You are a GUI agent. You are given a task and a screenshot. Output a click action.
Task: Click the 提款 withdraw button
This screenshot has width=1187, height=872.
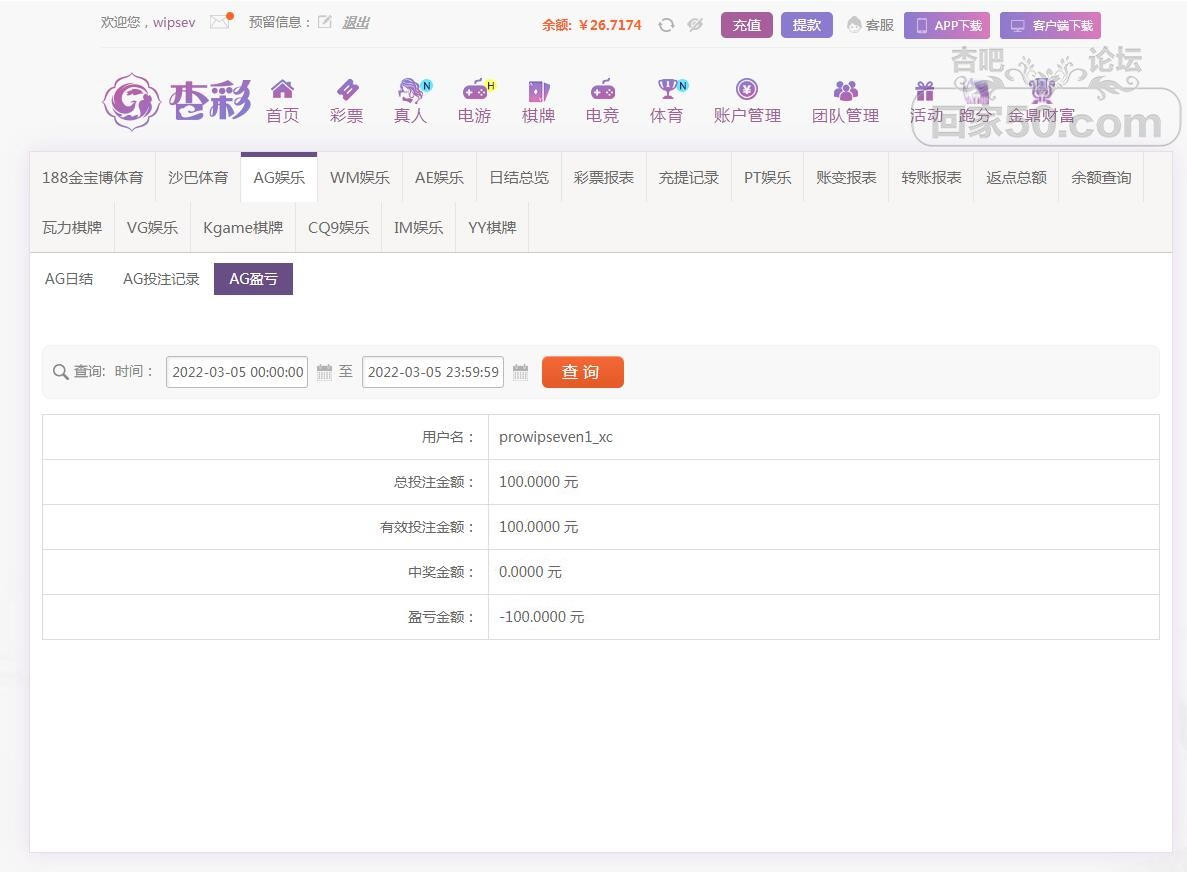coord(806,25)
